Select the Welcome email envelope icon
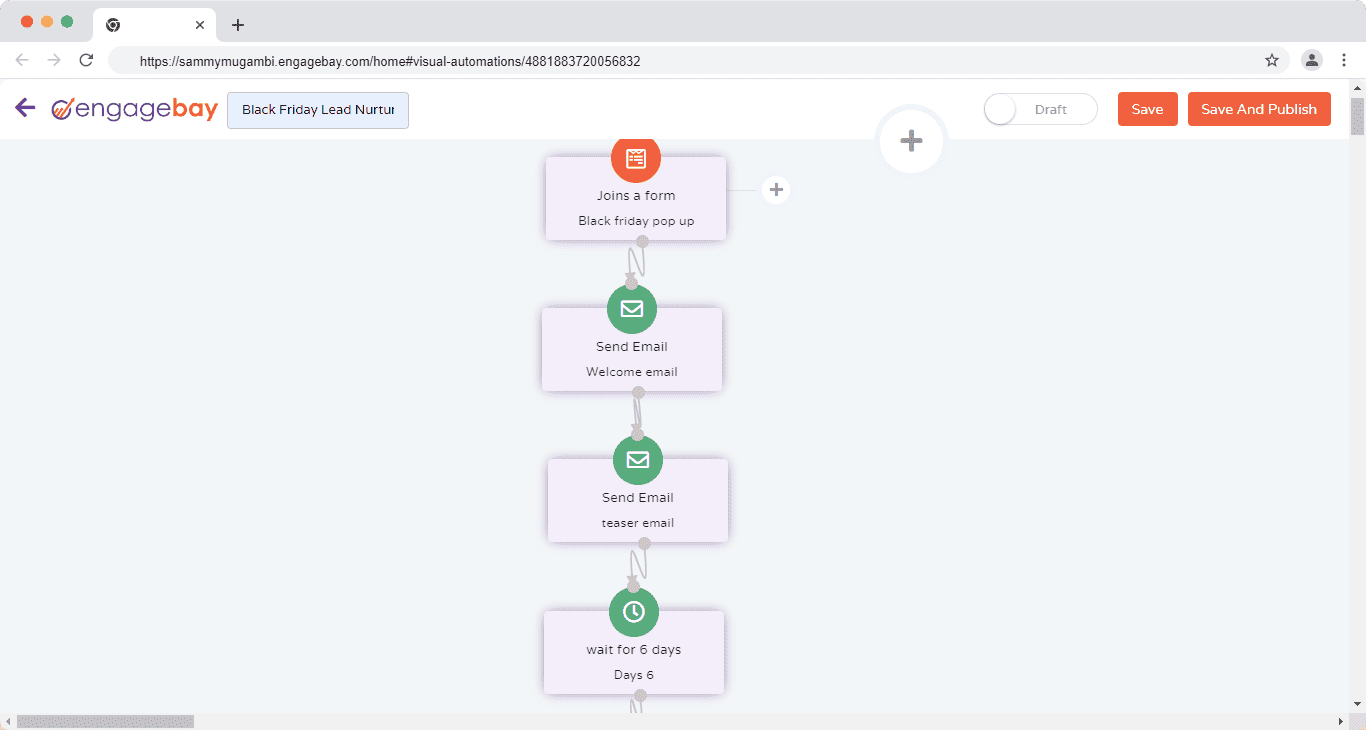 pyautogui.click(x=632, y=309)
